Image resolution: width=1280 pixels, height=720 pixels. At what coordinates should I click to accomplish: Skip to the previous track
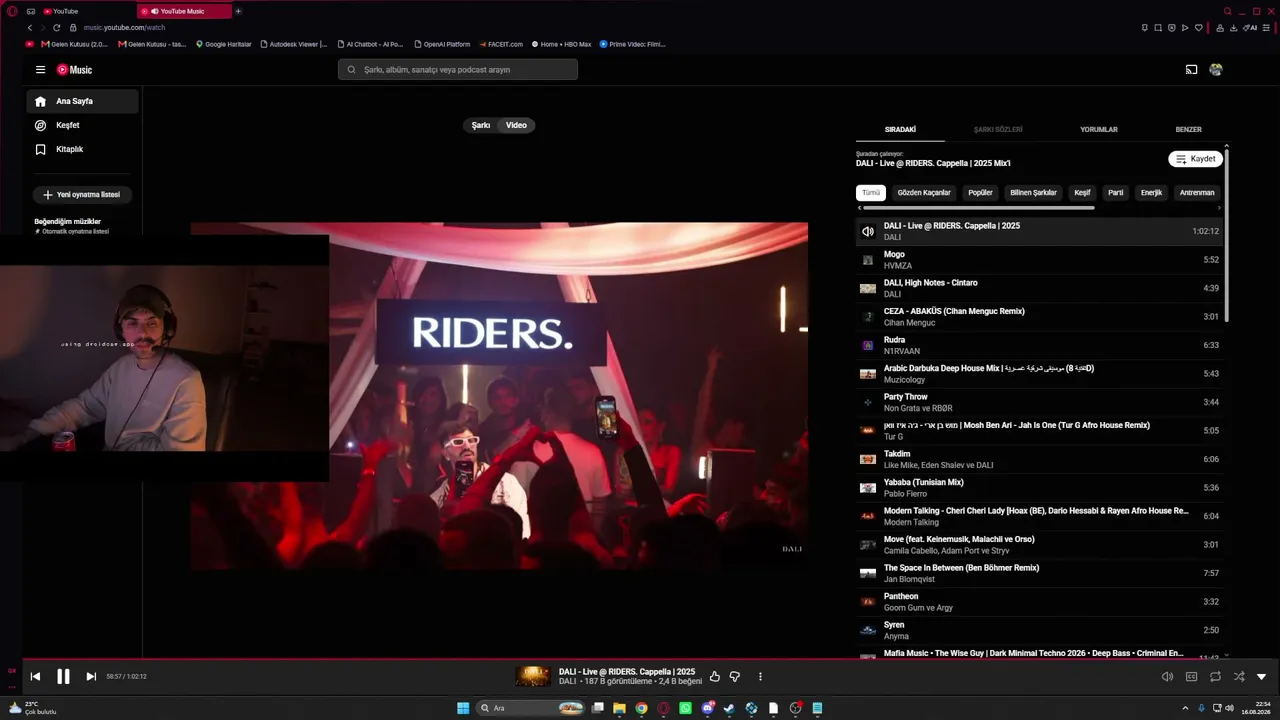[x=35, y=677]
